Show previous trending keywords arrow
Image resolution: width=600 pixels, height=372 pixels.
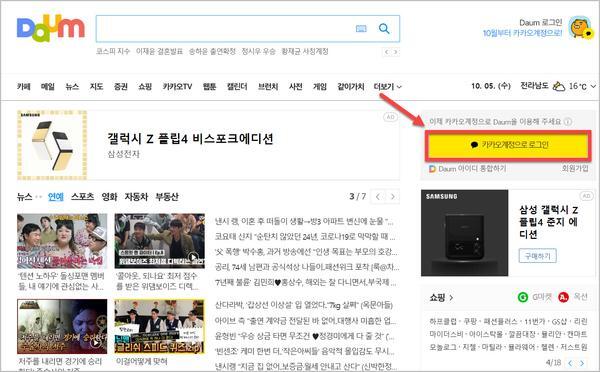point(387,52)
